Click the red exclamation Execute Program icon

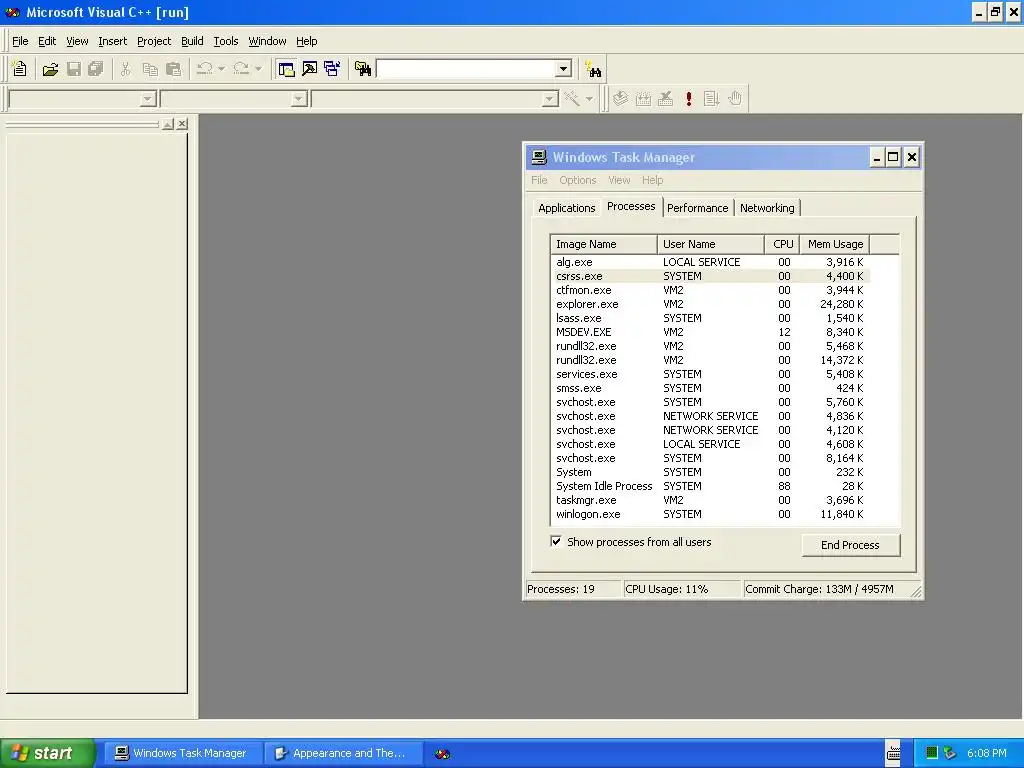[689, 99]
